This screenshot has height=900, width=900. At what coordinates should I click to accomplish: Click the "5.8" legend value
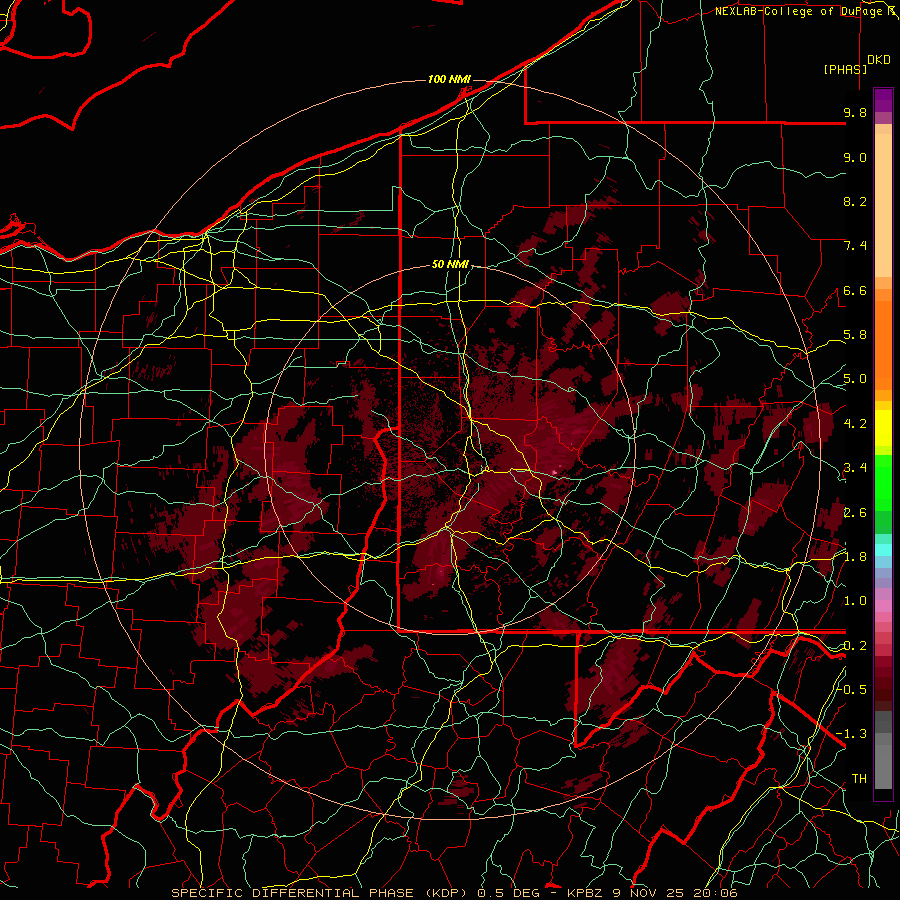tap(855, 335)
